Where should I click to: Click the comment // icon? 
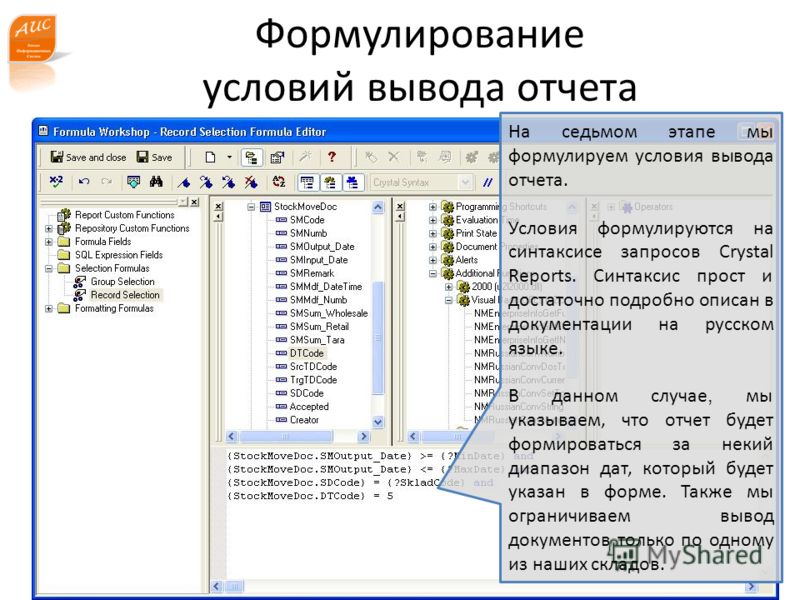487,182
